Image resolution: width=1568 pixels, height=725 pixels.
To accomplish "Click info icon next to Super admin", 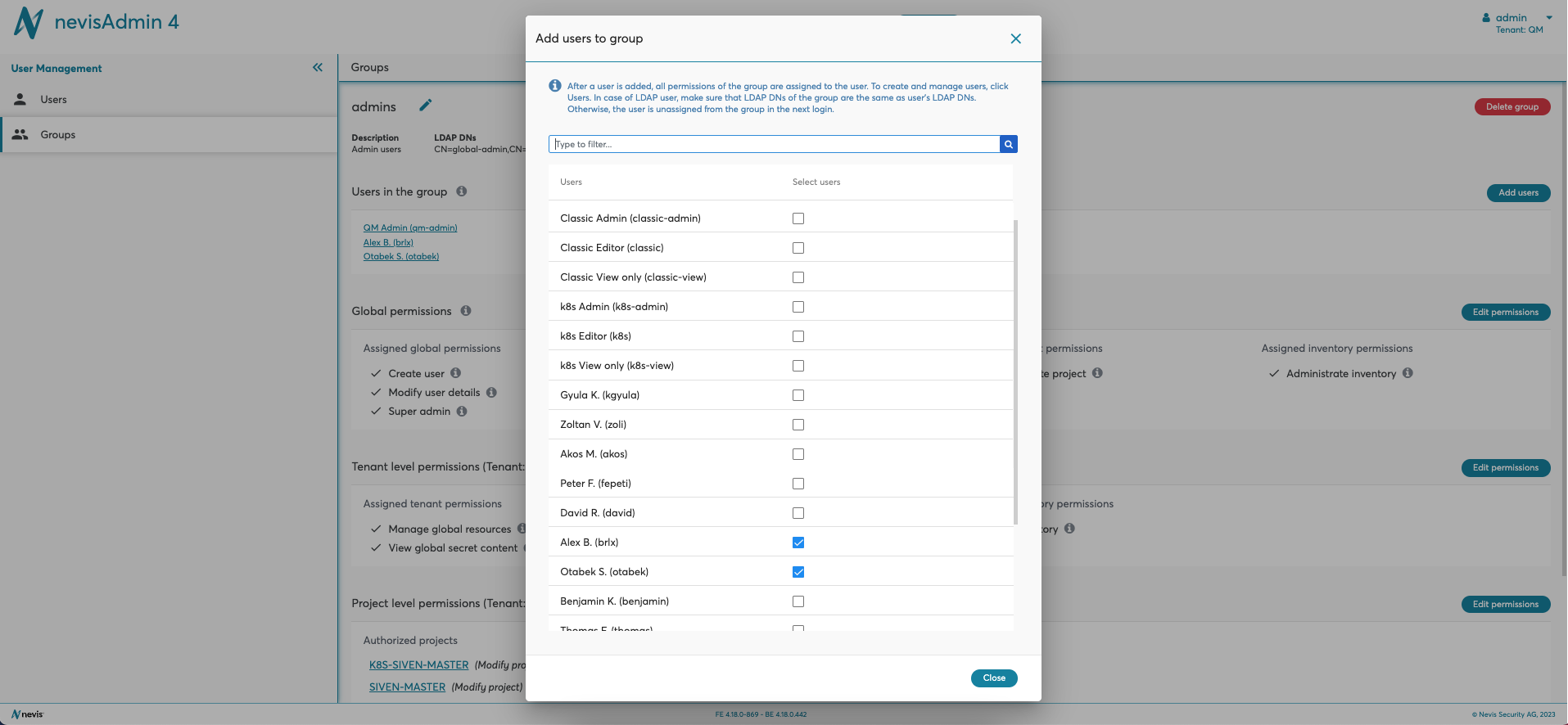I will click(x=462, y=412).
